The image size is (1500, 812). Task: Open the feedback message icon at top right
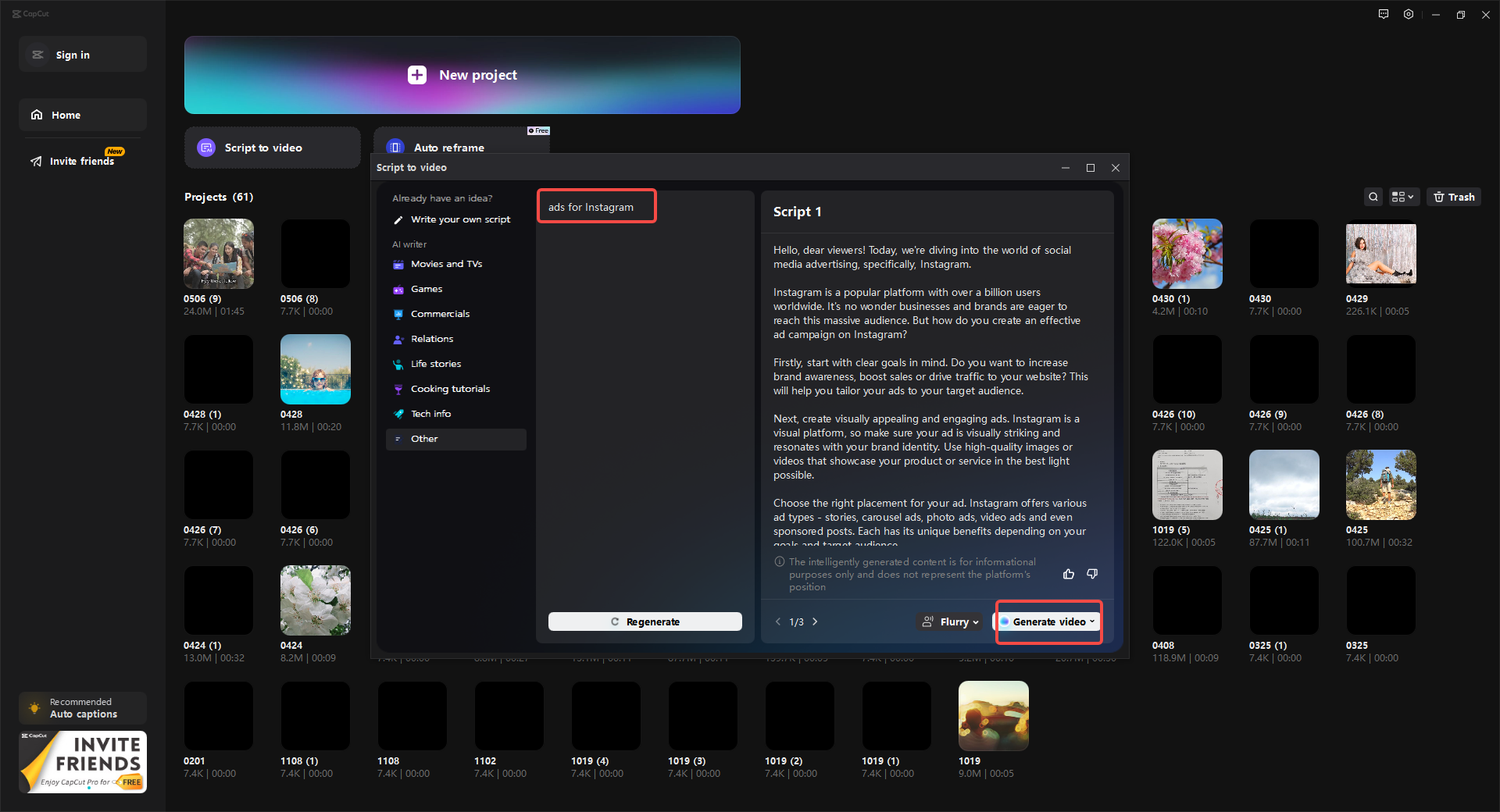tap(1383, 14)
